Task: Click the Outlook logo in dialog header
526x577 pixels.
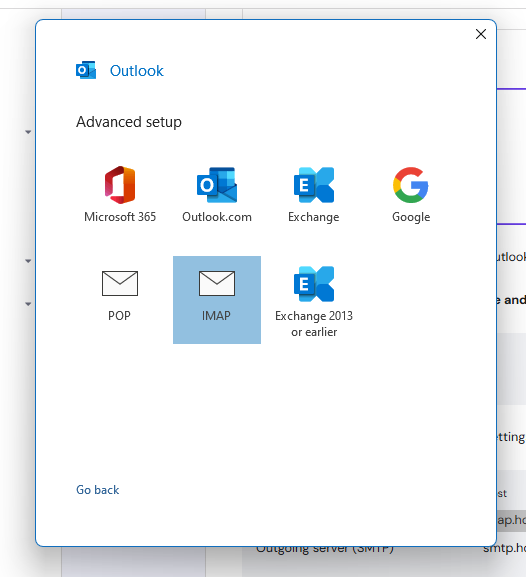Action: pyautogui.click(x=86, y=70)
